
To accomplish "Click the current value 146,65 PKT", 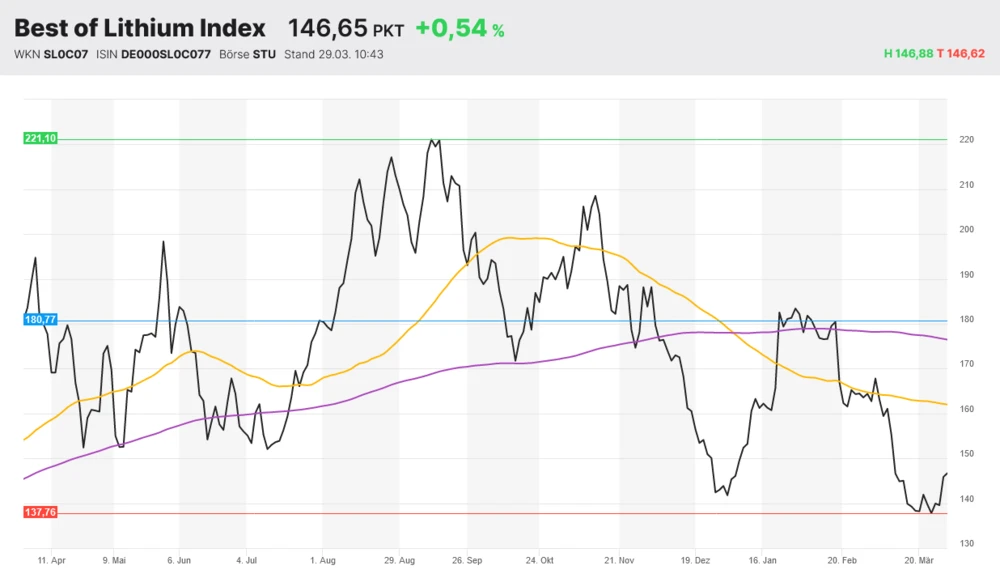I will click(328, 27).
